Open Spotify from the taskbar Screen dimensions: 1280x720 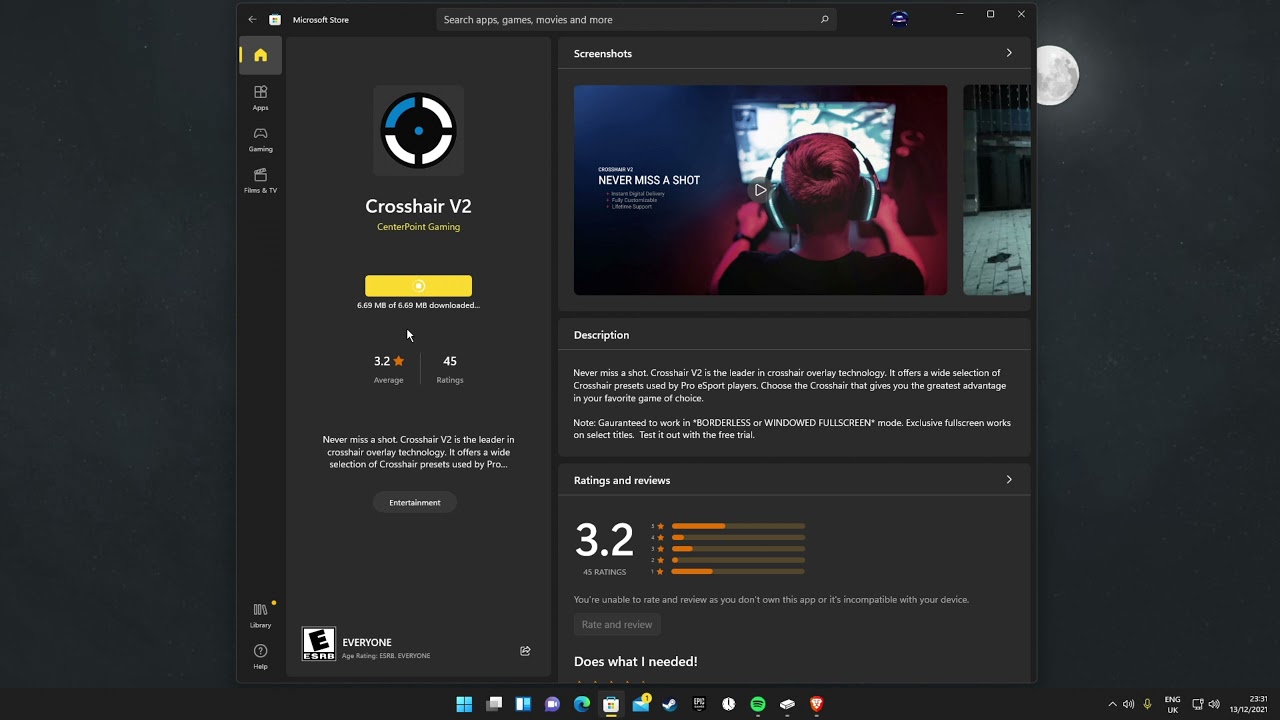point(758,704)
